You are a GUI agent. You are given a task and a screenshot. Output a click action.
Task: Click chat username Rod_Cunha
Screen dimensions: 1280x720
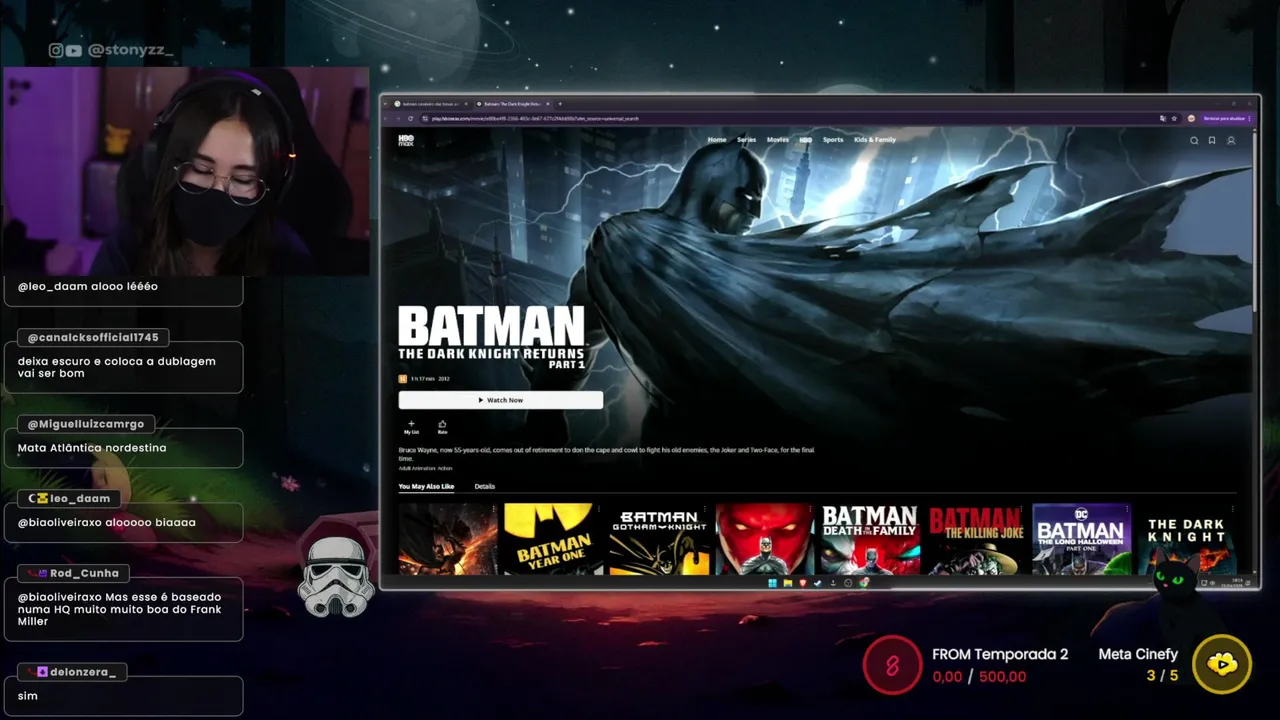click(x=84, y=573)
